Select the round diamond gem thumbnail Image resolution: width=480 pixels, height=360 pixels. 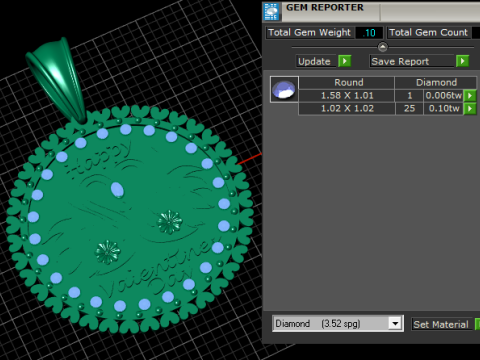[284, 89]
